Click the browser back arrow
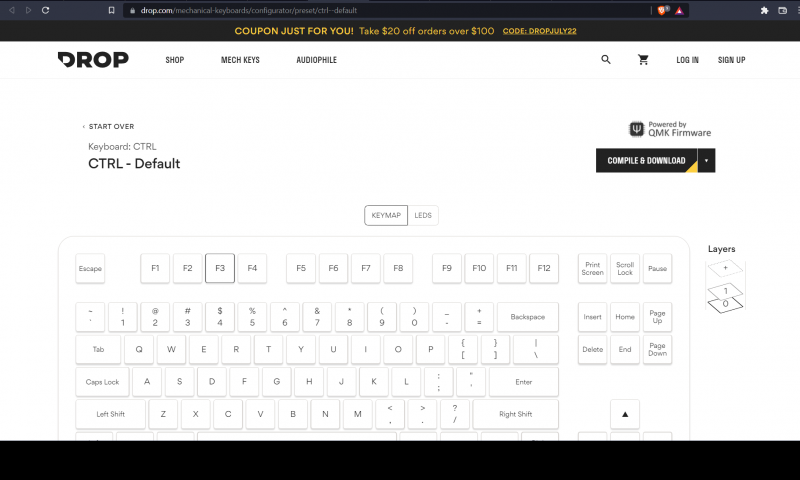 tap(12, 10)
